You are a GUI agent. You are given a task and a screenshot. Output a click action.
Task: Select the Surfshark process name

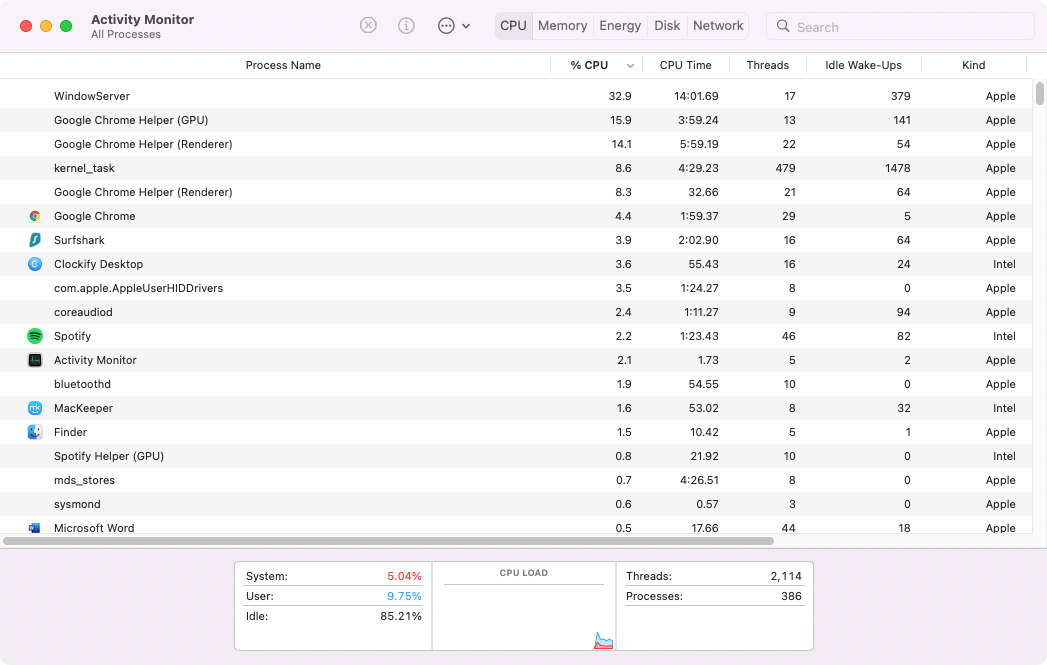79,240
